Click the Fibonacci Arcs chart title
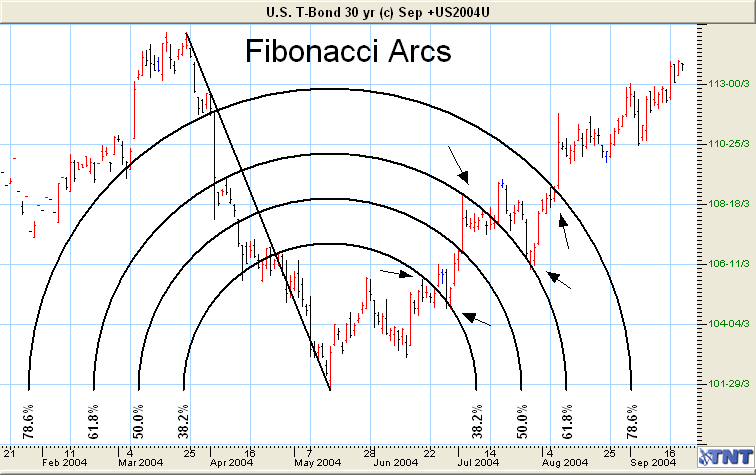 [348, 52]
